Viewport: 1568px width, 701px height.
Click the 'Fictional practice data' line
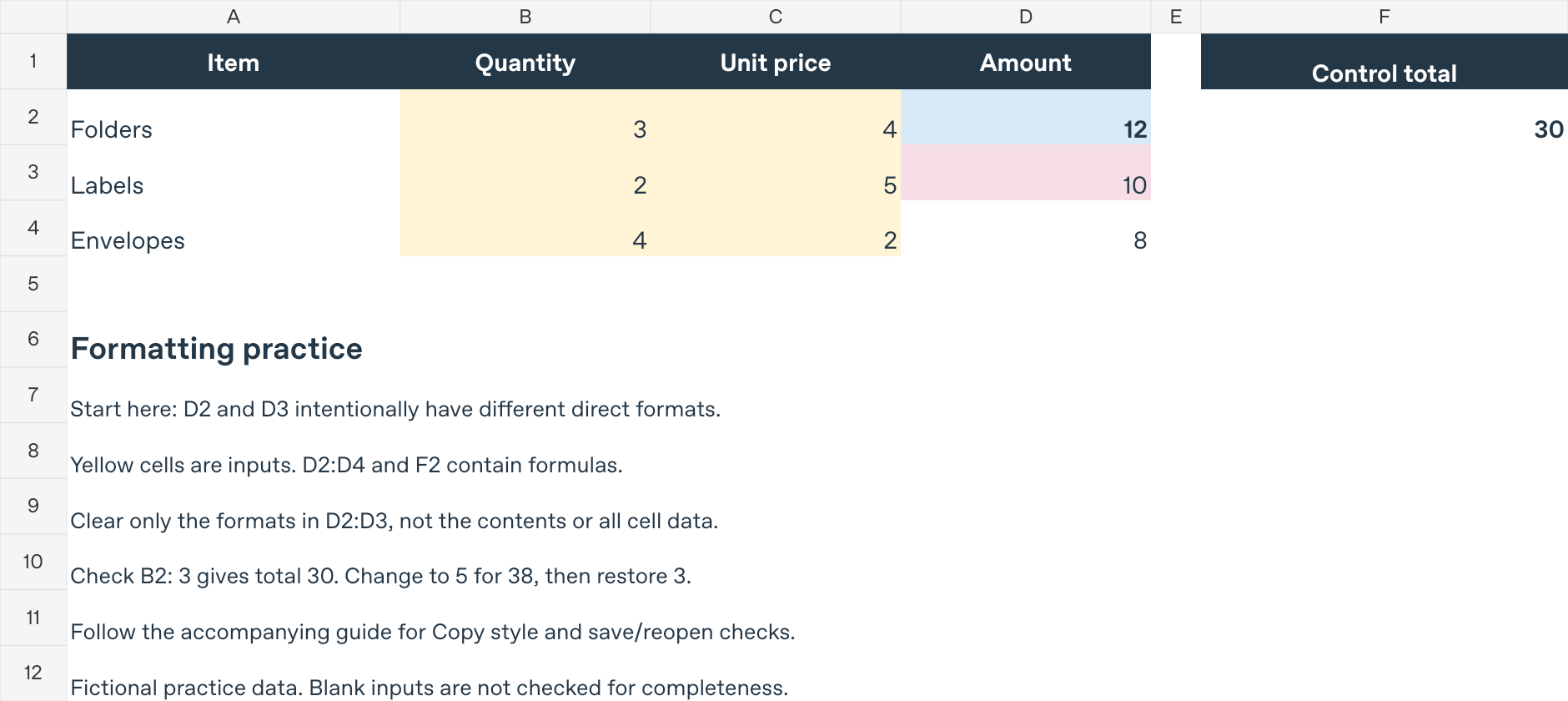430,688
